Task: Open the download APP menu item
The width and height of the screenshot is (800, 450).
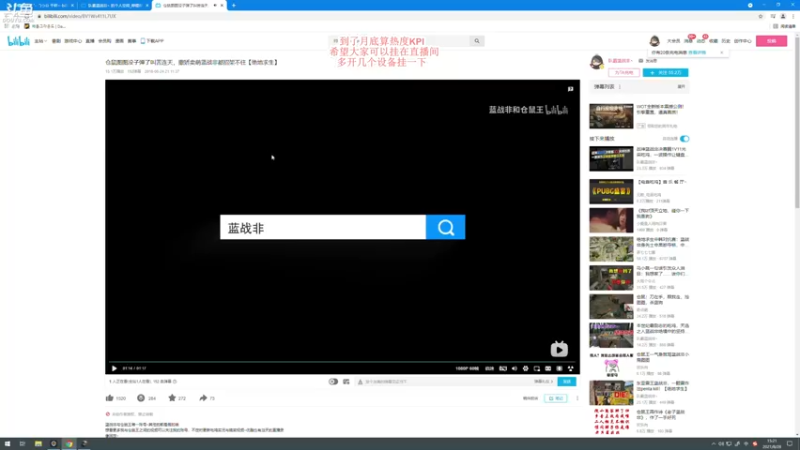Action: pos(152,41)
